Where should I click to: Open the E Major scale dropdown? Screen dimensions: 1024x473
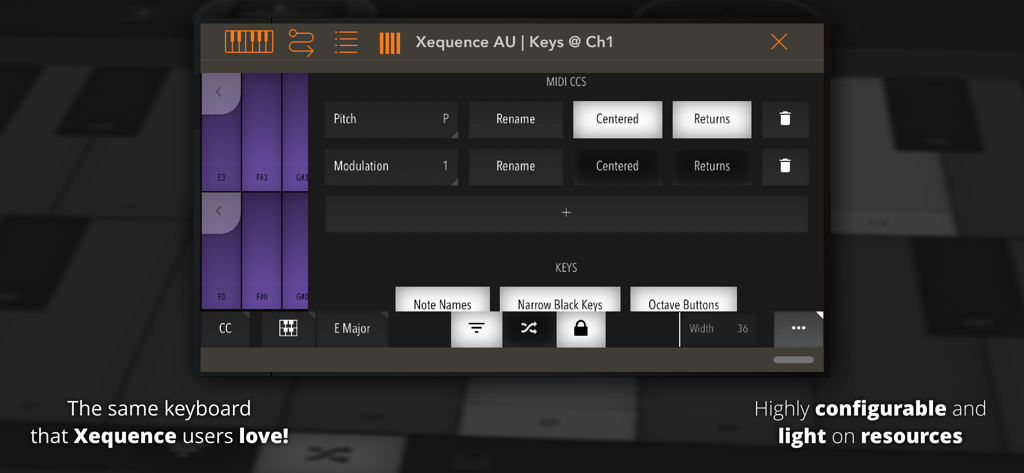352,329
